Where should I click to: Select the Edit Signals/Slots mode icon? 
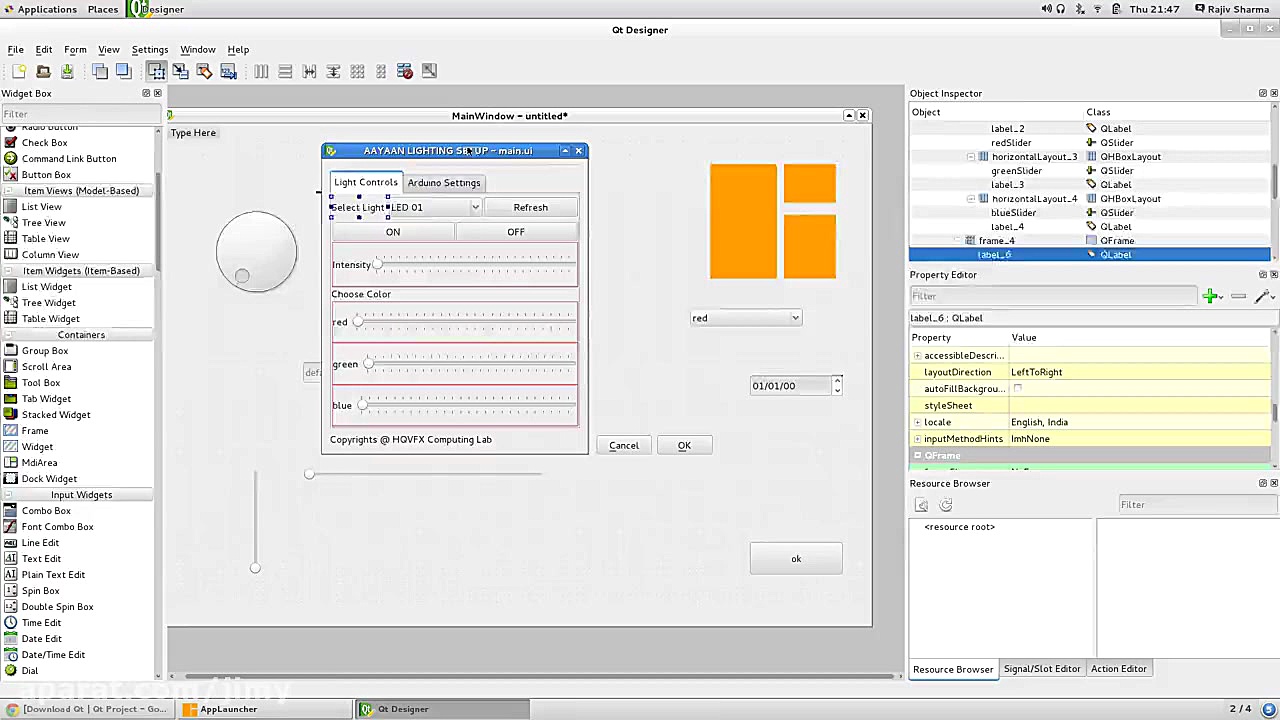(180, 71)
